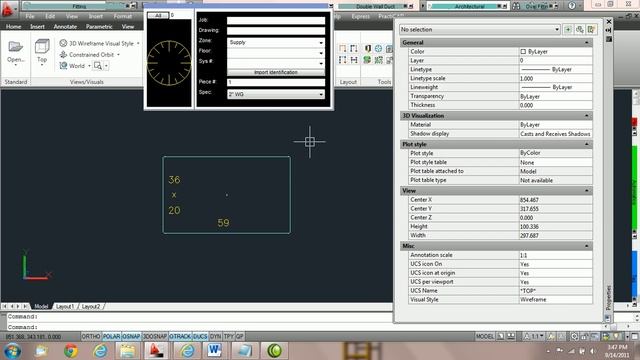Toggle QP quick properties in status bar
The width and height of the screenshot is (640, 360).
[240, 336]
